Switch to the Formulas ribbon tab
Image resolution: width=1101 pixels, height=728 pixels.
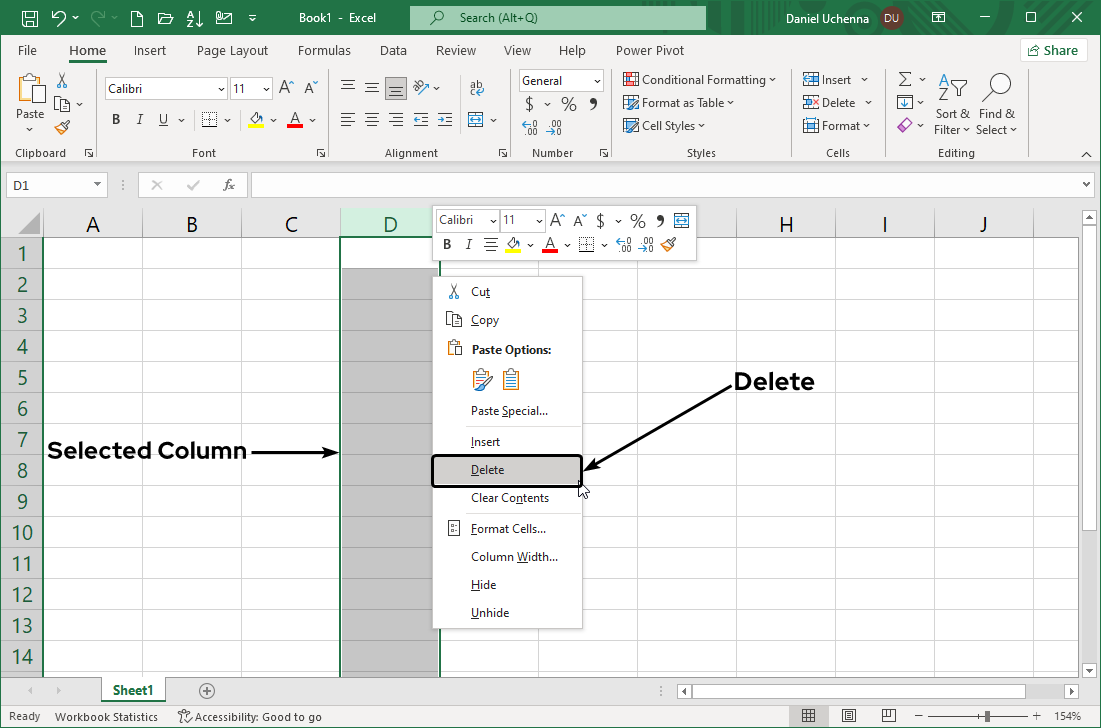[x=324, y=50]
